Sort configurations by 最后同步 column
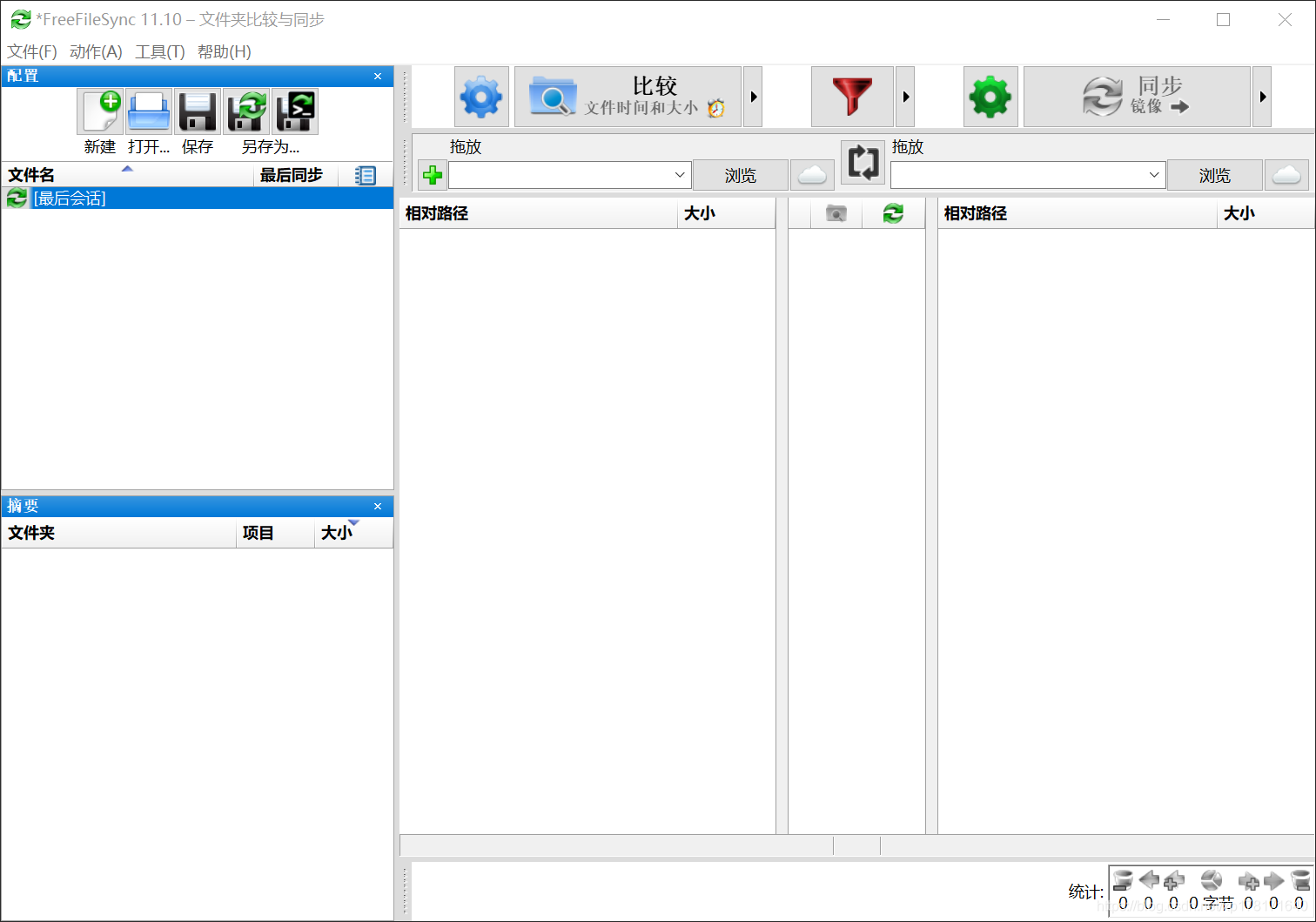This screenshot has height=922, width=1316. coord(296,175)
